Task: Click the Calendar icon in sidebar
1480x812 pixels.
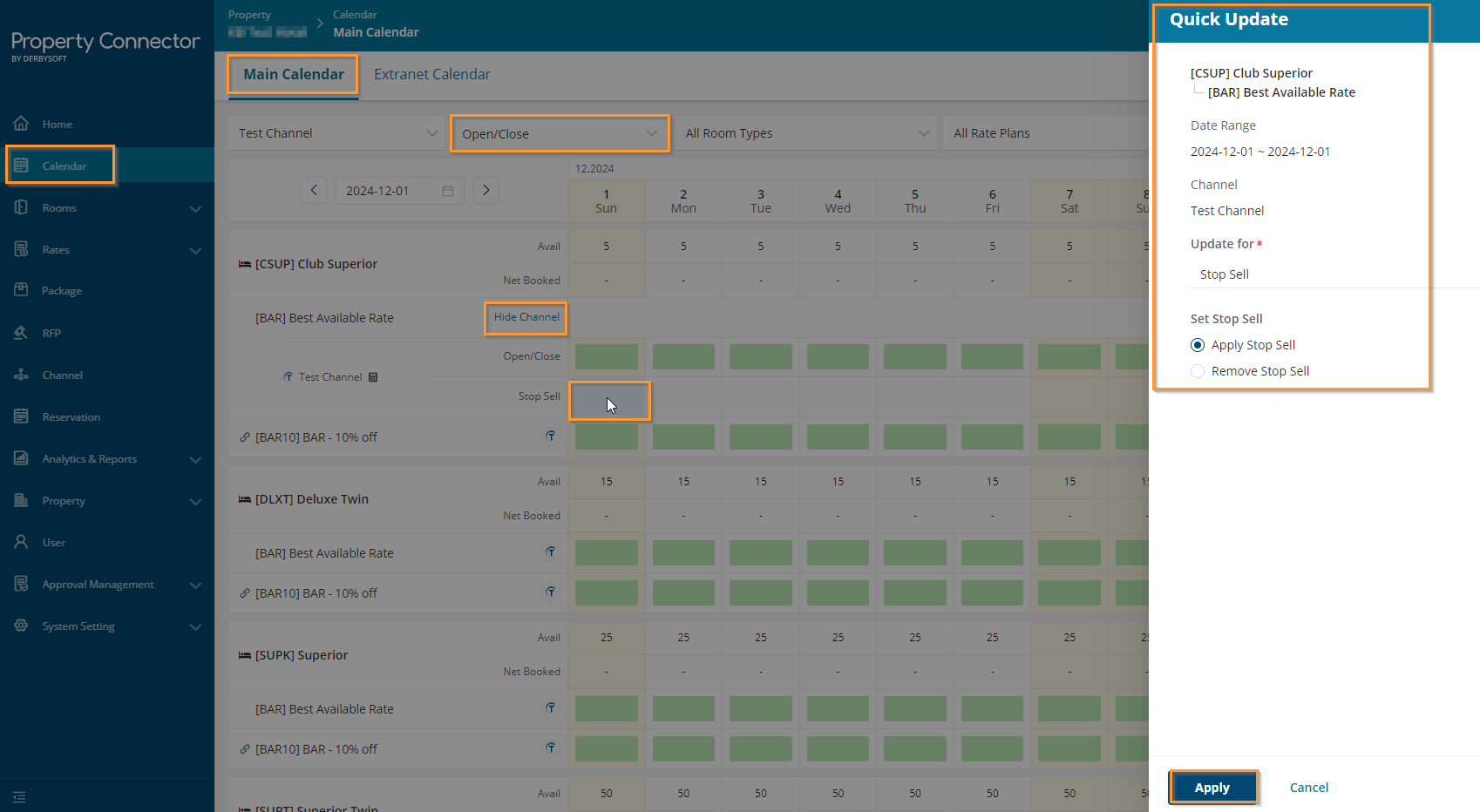Action: [21, 166]
